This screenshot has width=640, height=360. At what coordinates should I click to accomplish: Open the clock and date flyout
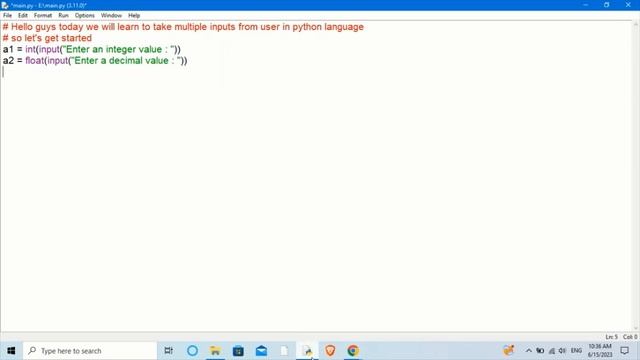tap(600, 351)
